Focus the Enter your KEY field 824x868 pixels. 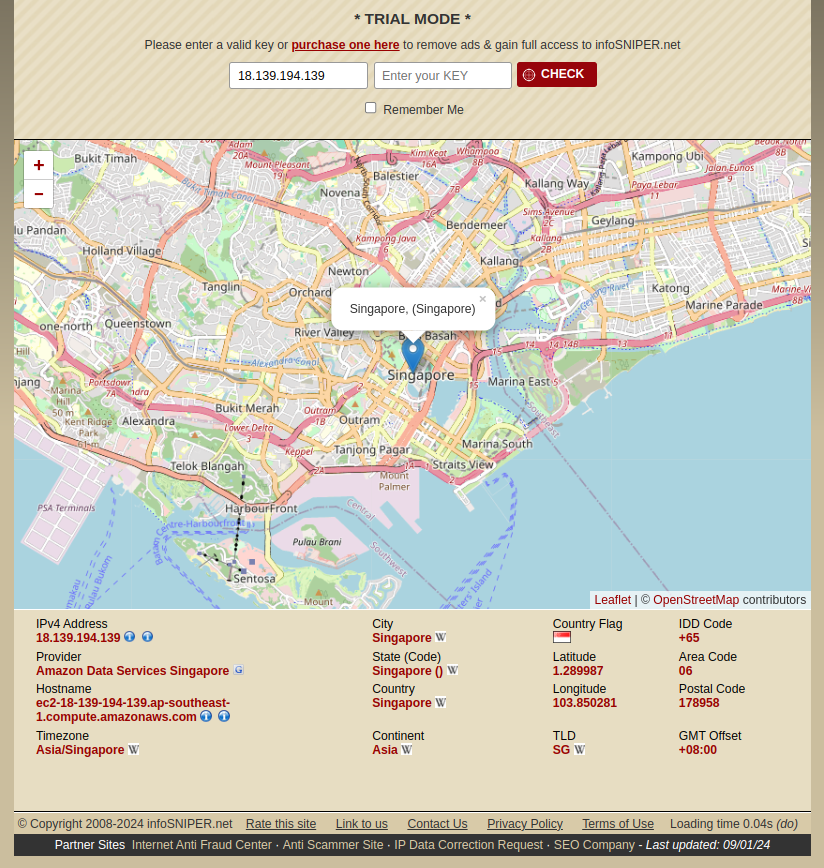pyautogui.click(x=442, y=76)
